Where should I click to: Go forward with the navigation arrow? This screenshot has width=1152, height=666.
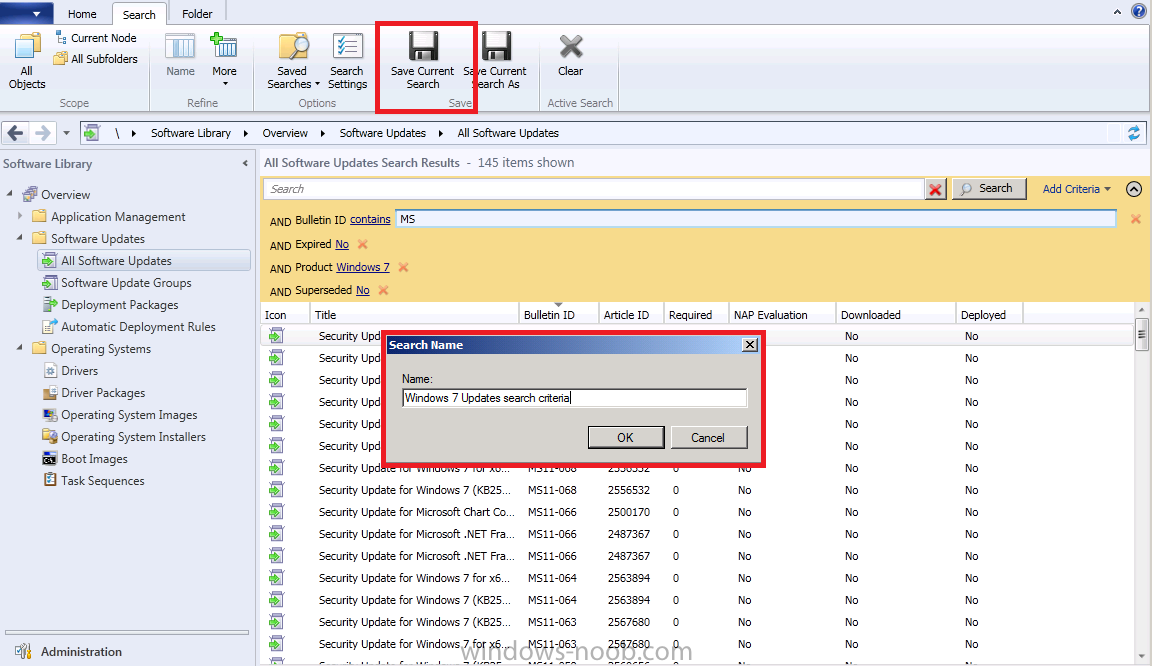point(43,133)
